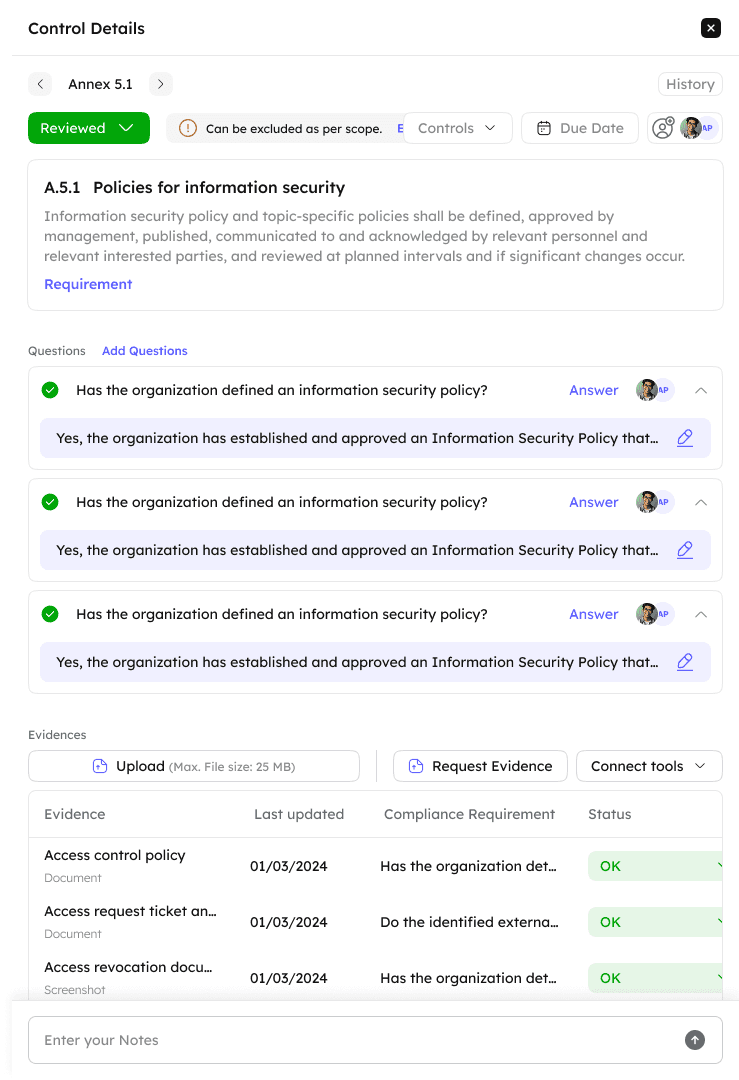
Task: Click the calendar icon on Due Date button
Action: point(543,128)
